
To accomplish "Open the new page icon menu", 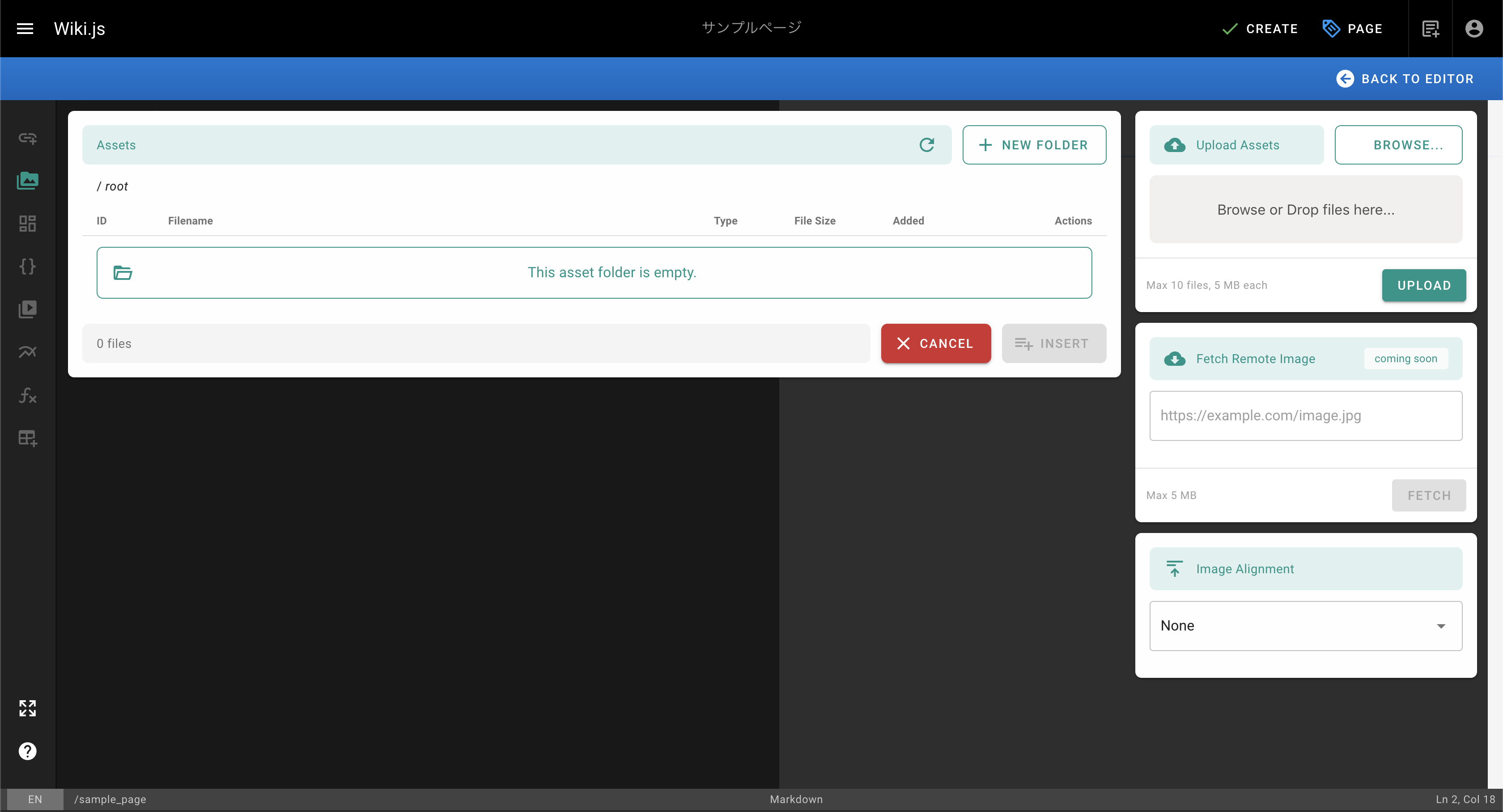I will pyautogui.click(x=1430, y=29).
